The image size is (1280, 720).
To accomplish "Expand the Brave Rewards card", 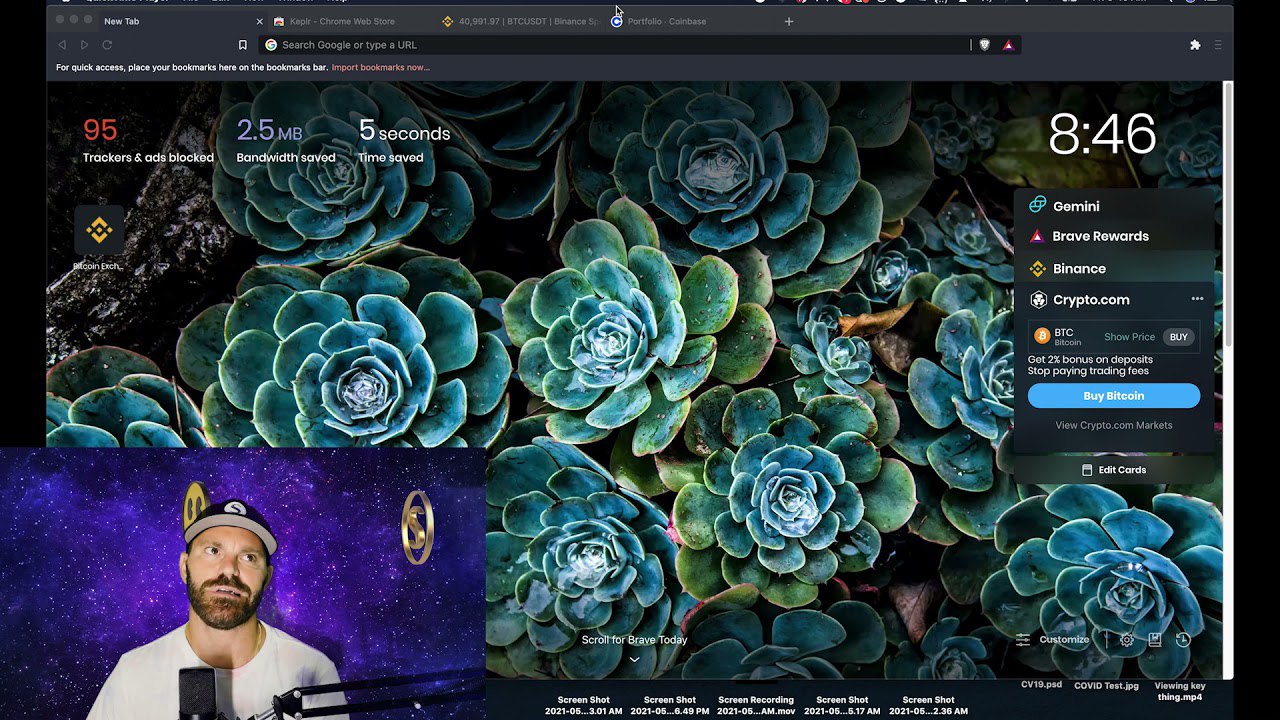I will pos(1114,236).
